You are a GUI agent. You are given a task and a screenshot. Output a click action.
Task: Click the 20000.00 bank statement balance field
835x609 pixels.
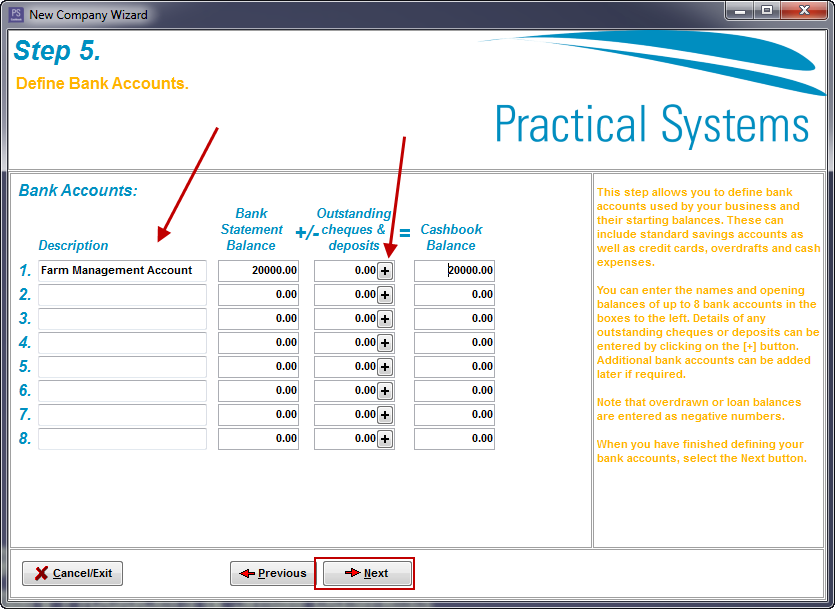[258, 270]
